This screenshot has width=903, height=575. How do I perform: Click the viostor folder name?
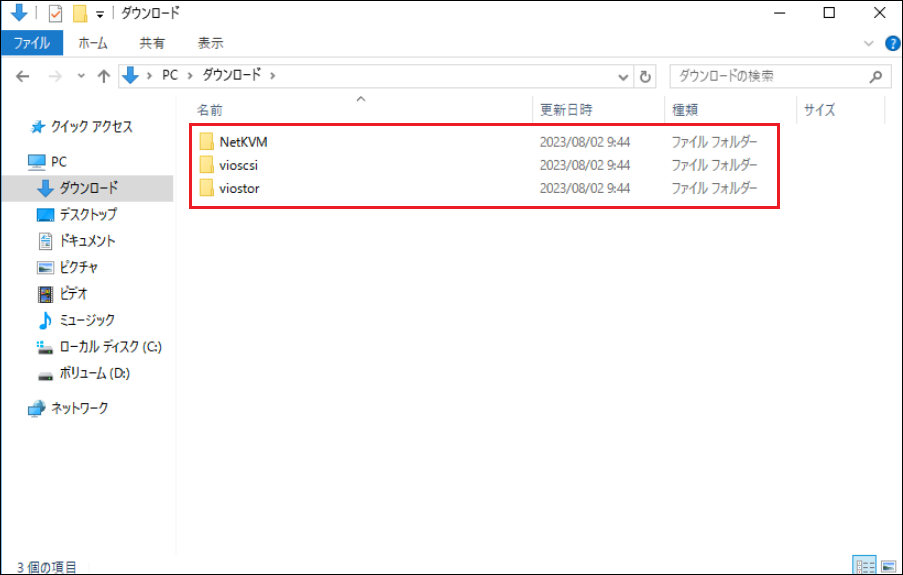pos(239,188)
